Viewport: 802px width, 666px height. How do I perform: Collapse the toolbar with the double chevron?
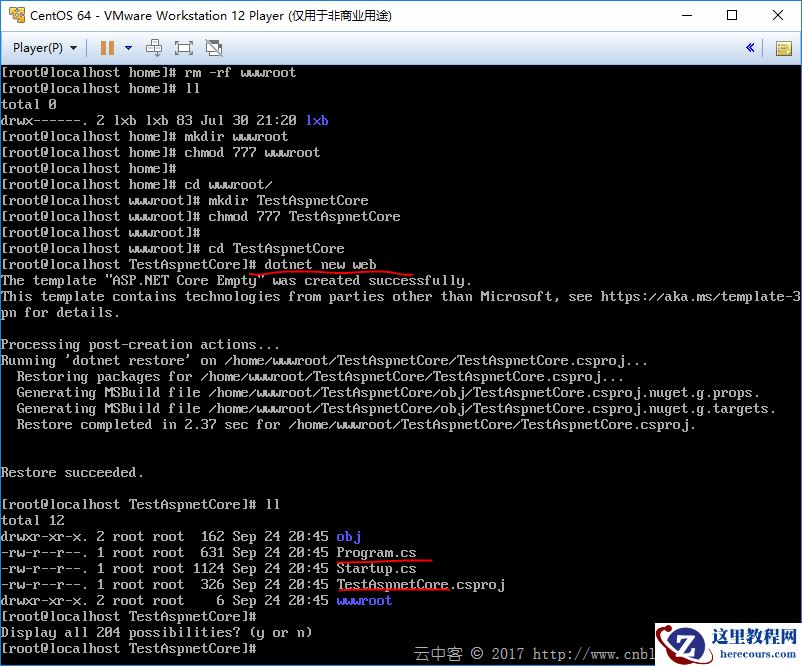750,48
